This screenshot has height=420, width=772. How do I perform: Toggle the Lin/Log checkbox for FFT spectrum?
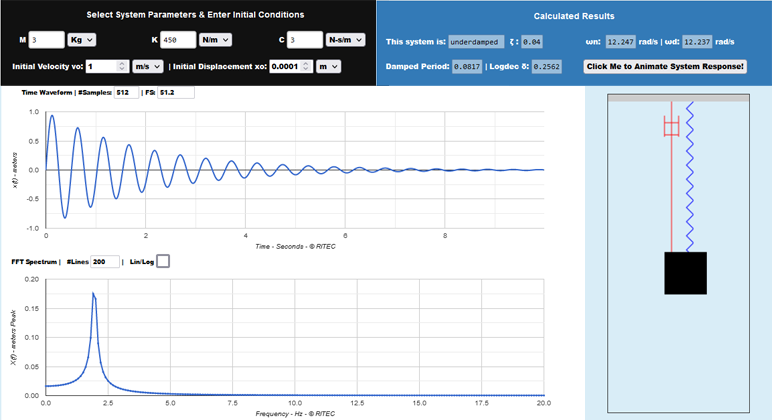tap(163, 261)
